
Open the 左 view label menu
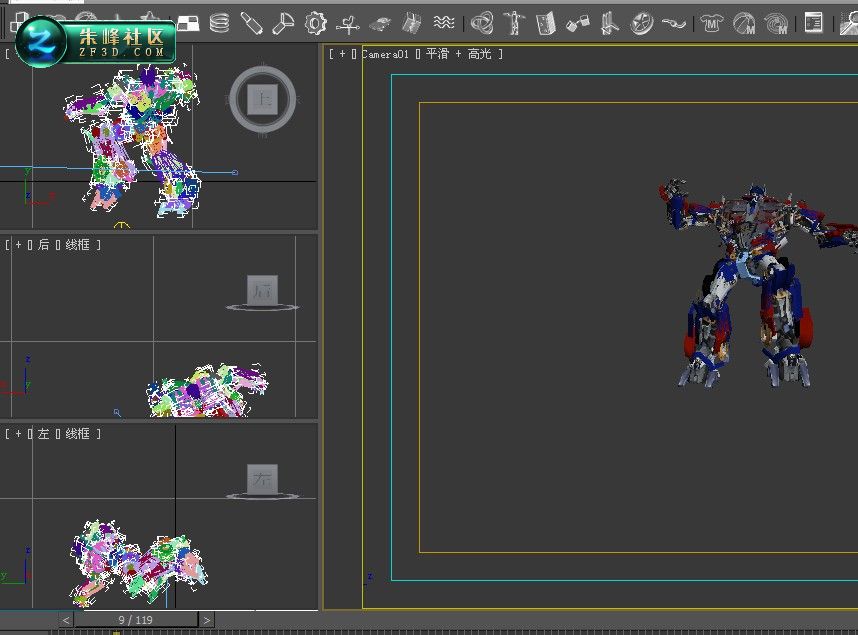(x=43, y=434)
